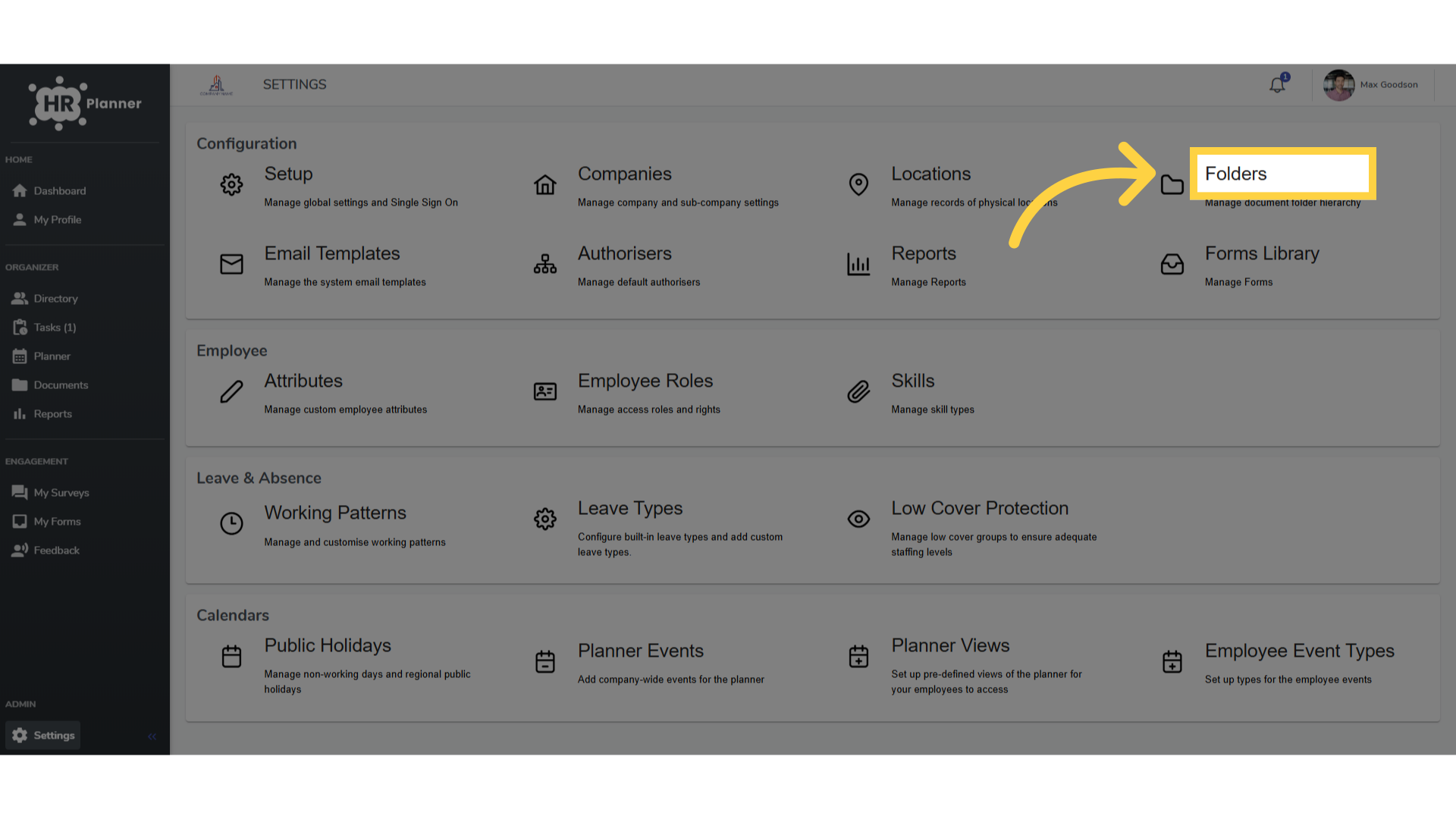The width and height of the screenshot is (1456, 819).
Task: Open Feedback in the sidebar
Action: click(x=45, y=550)
